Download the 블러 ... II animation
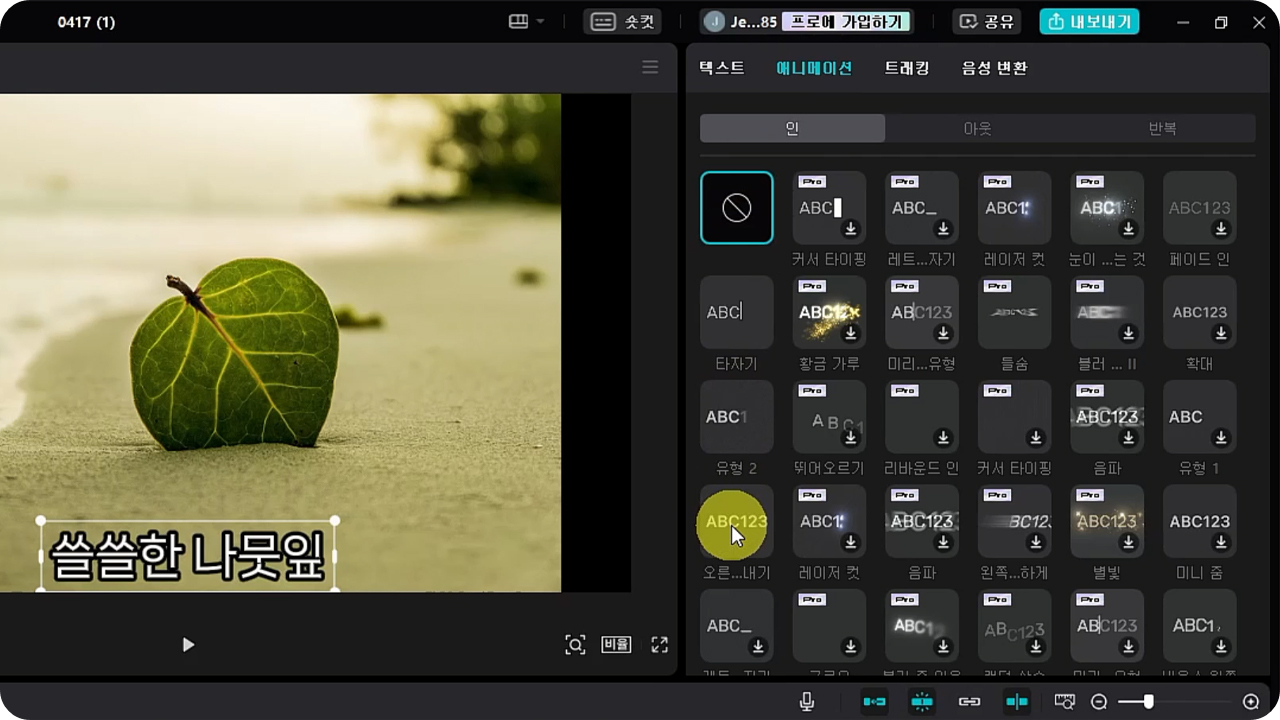Screen dimensions: 1280x720 [x=1129, y=333]
